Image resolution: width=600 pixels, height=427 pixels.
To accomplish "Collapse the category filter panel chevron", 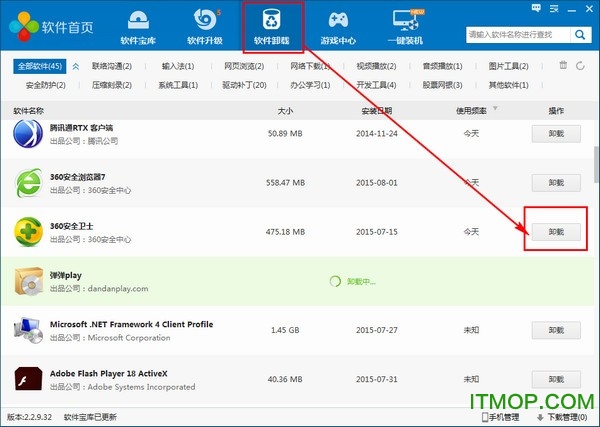I will pyautogui.click(x=582, y=66).
